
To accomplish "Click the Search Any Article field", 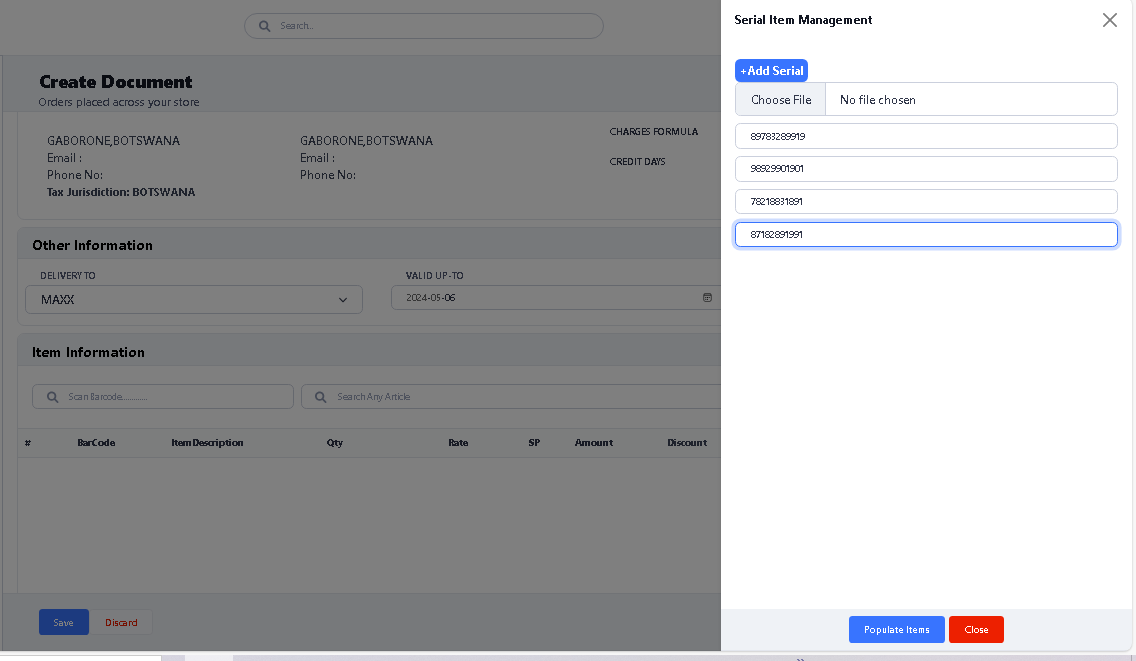I will coord(520,397).
